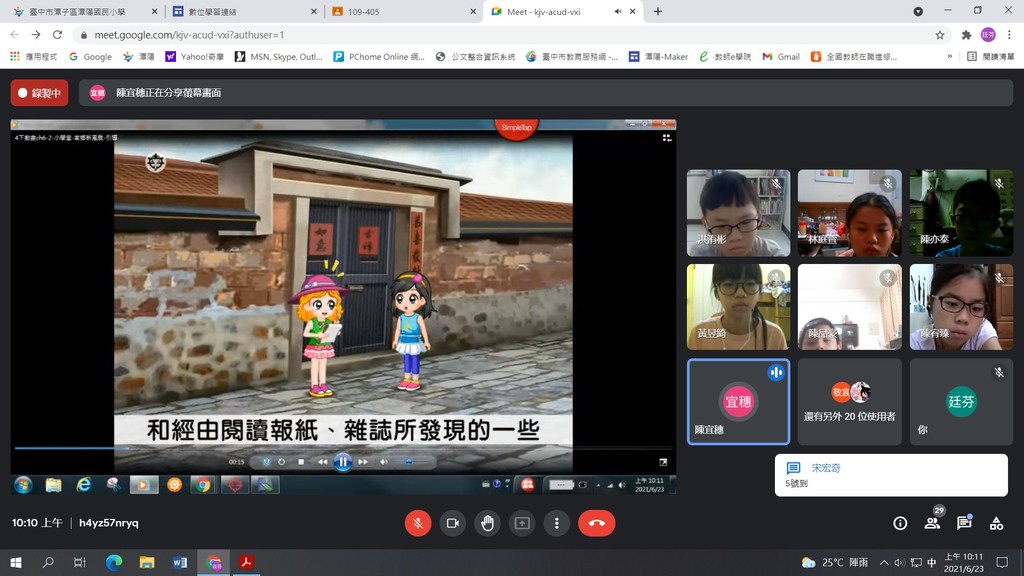The height and width of the screenshot is (576, 1024).
Task: Open the 宋宏奇 chat message popup
Action: [891, 475]
